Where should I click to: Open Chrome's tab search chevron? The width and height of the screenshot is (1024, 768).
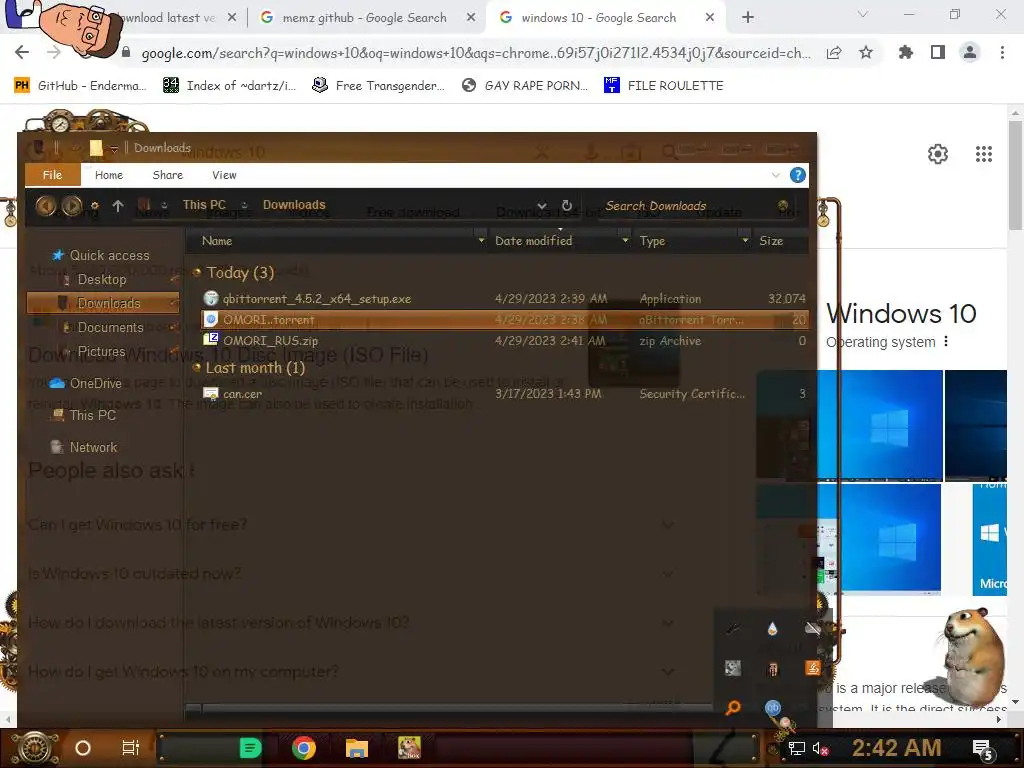pos(863,14)
